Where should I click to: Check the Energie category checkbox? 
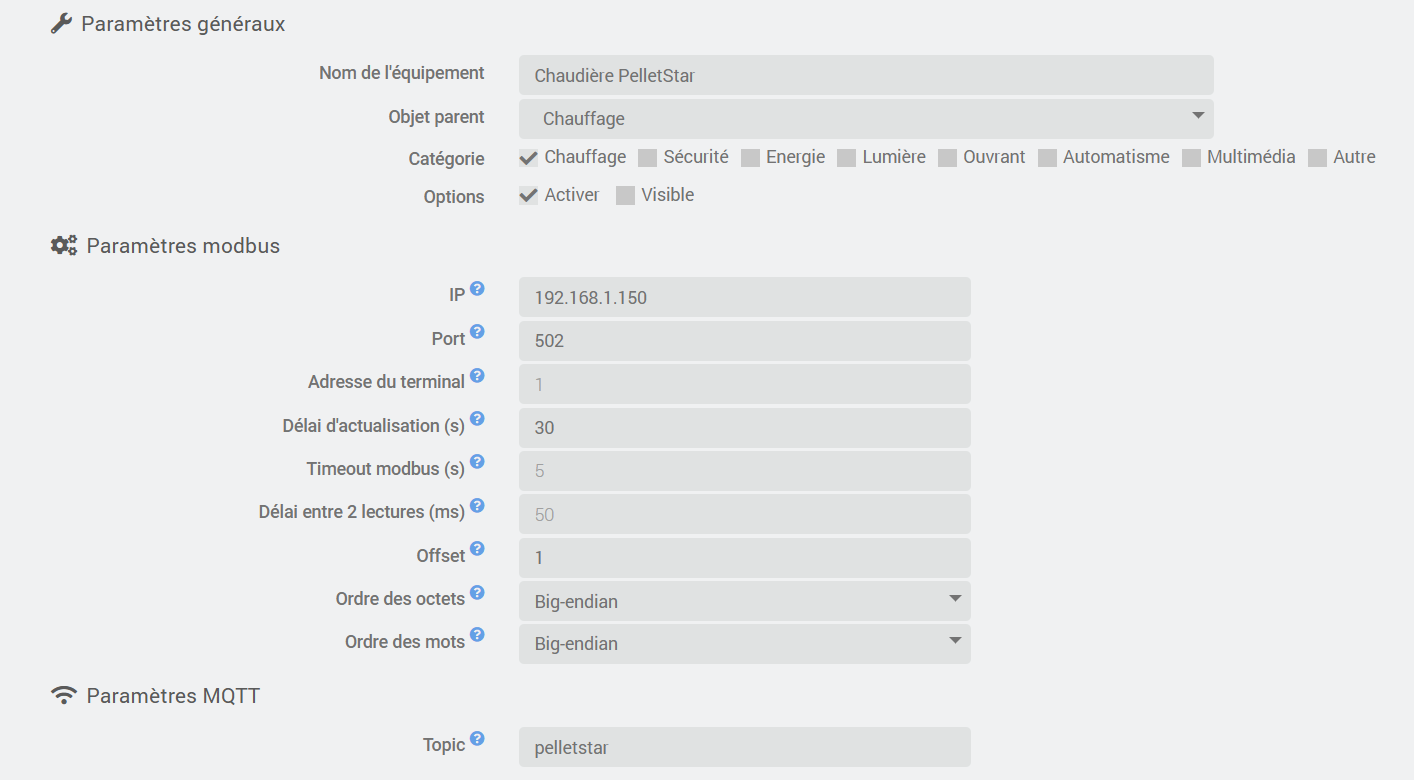point(750,158)
